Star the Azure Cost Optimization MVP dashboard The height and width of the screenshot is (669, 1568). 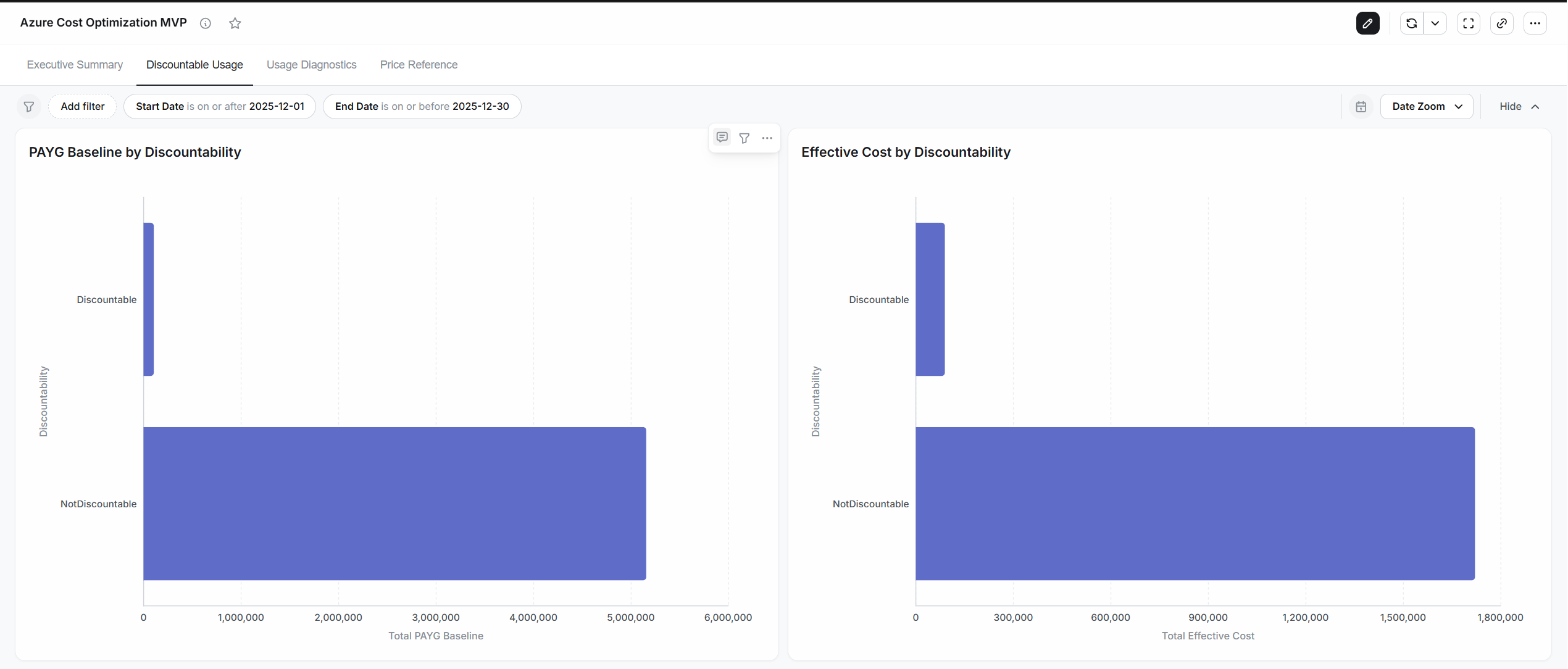pos(235,23)
